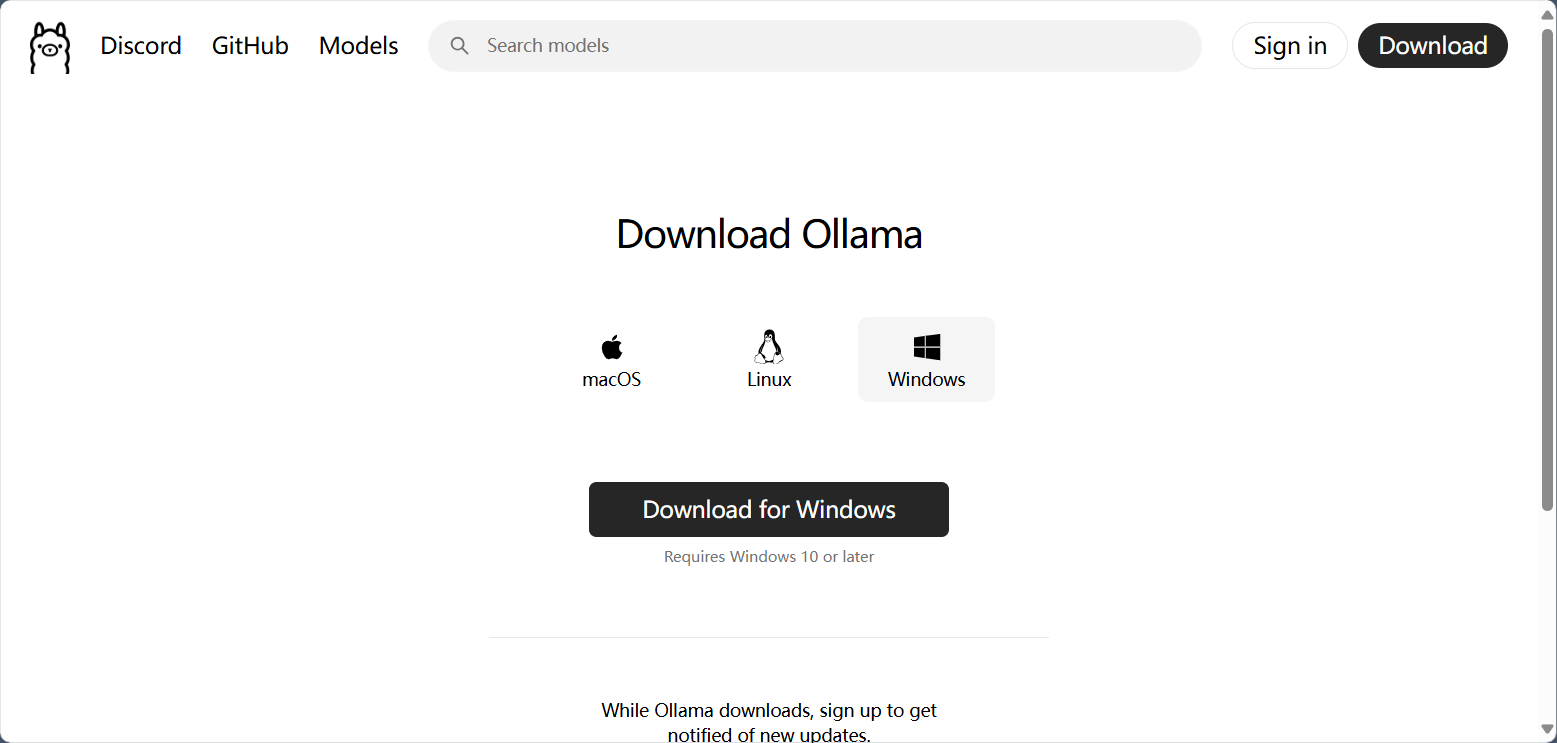Choose the Linux text label

point(769,380)
